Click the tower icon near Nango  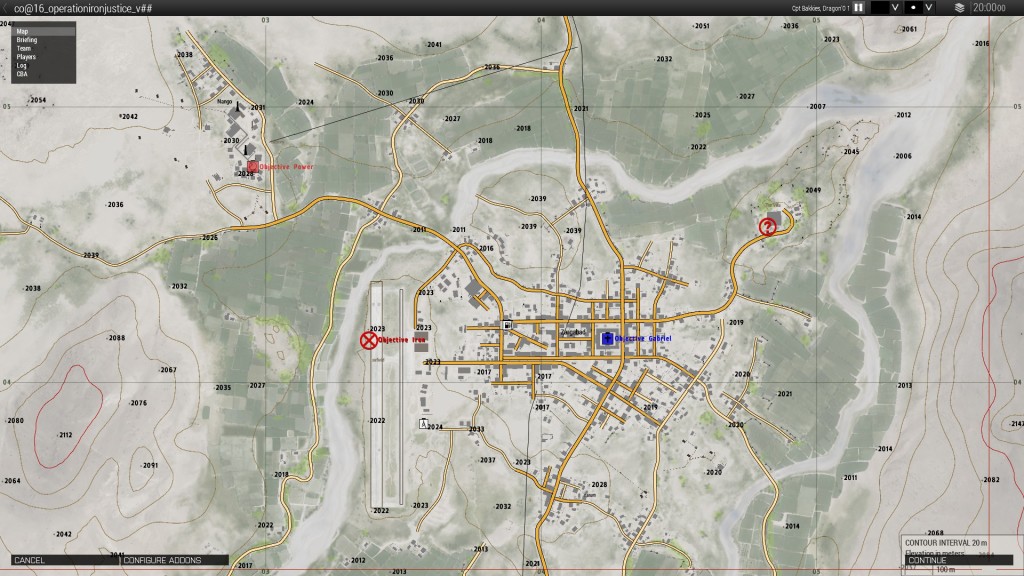(238, 108)
